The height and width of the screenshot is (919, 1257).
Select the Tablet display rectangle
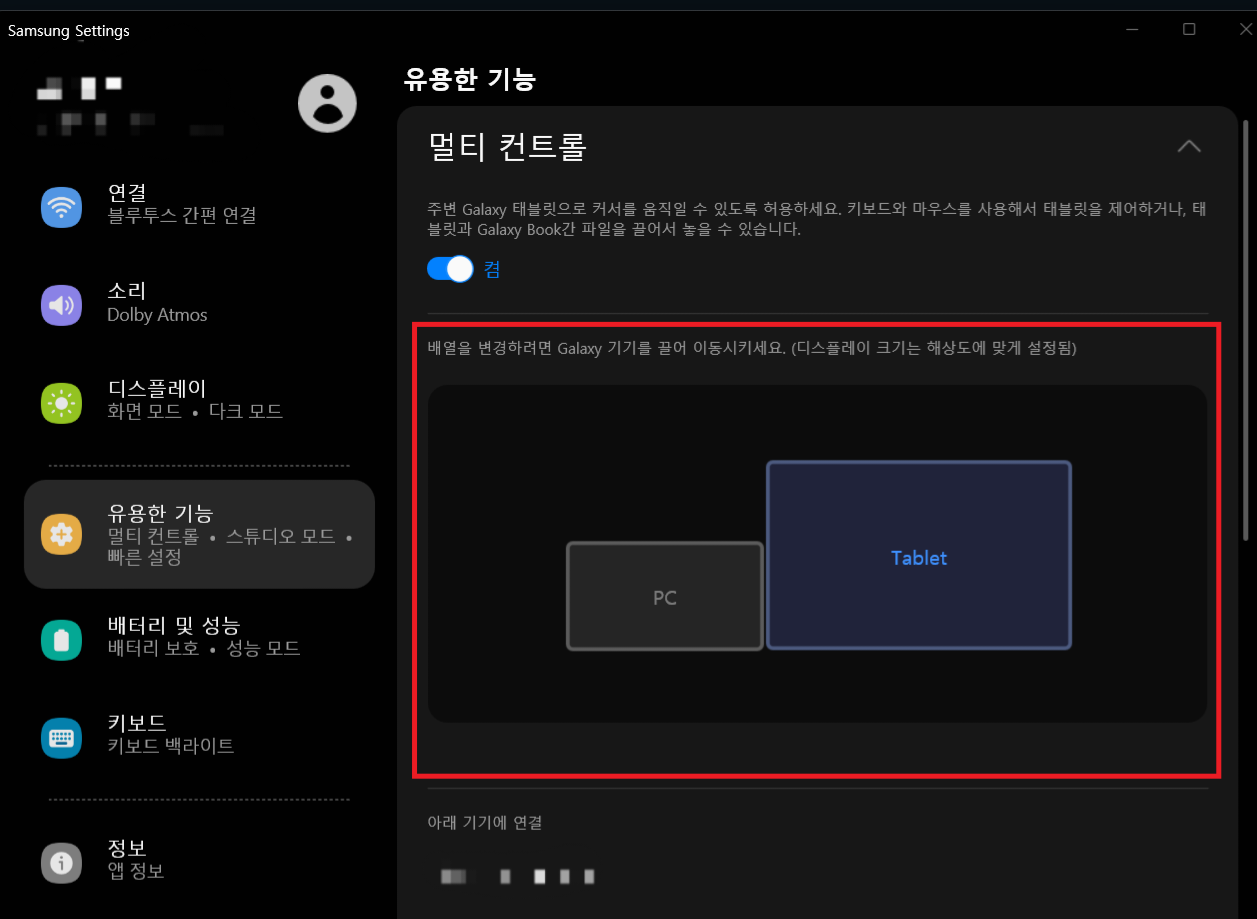pyautogui.click(x=919, y=555)
